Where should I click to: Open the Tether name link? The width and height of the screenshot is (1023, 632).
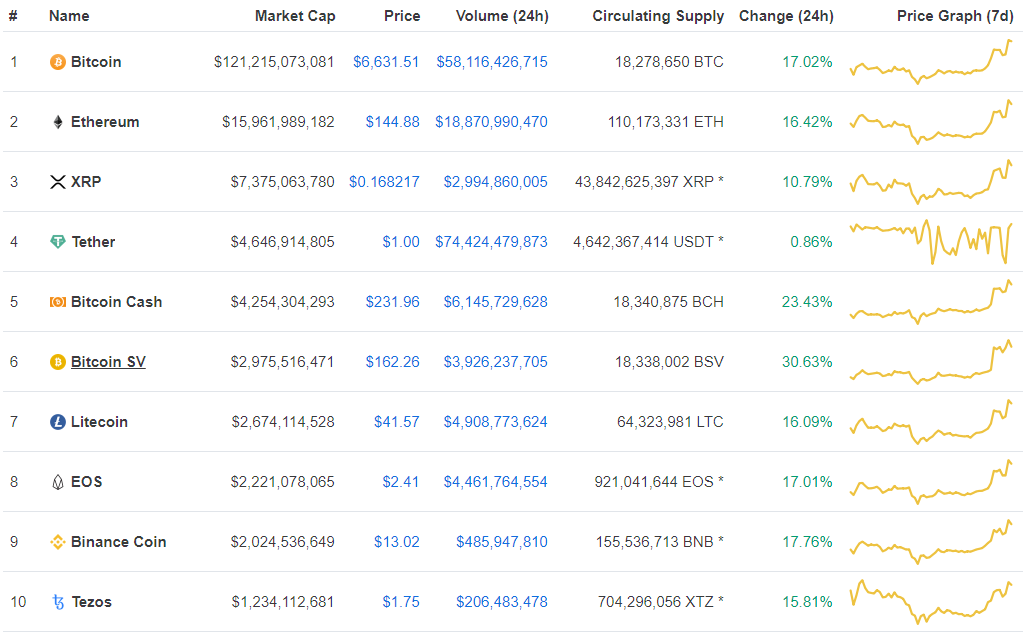pyautogui.click(x=93, y=242)
